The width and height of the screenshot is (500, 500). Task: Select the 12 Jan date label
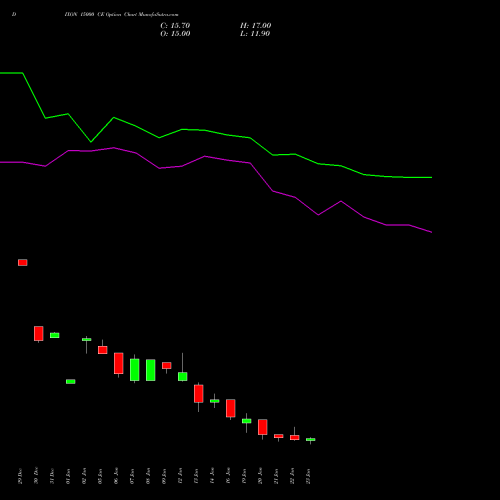click(180, 476)
